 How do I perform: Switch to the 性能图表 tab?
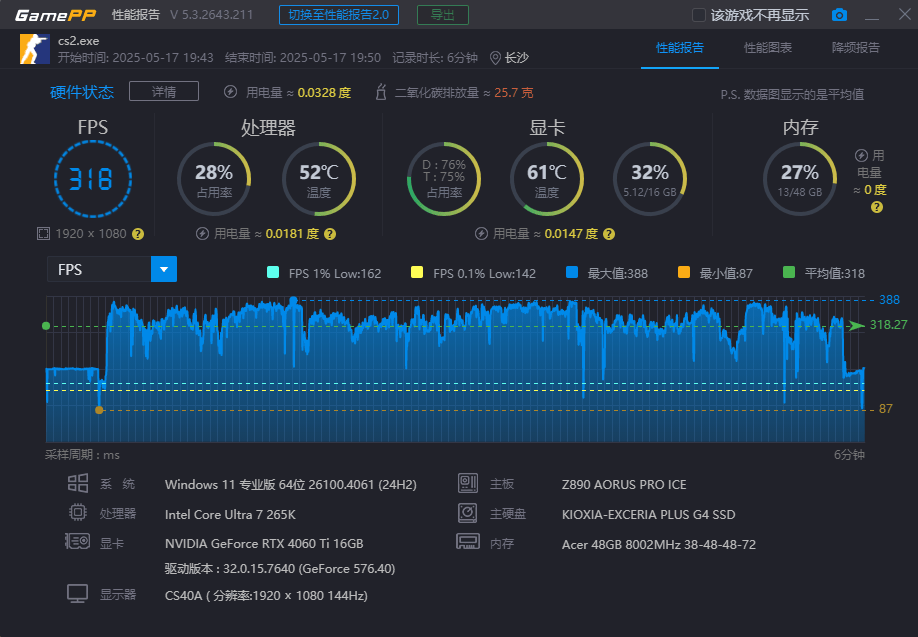click(768, 48)
